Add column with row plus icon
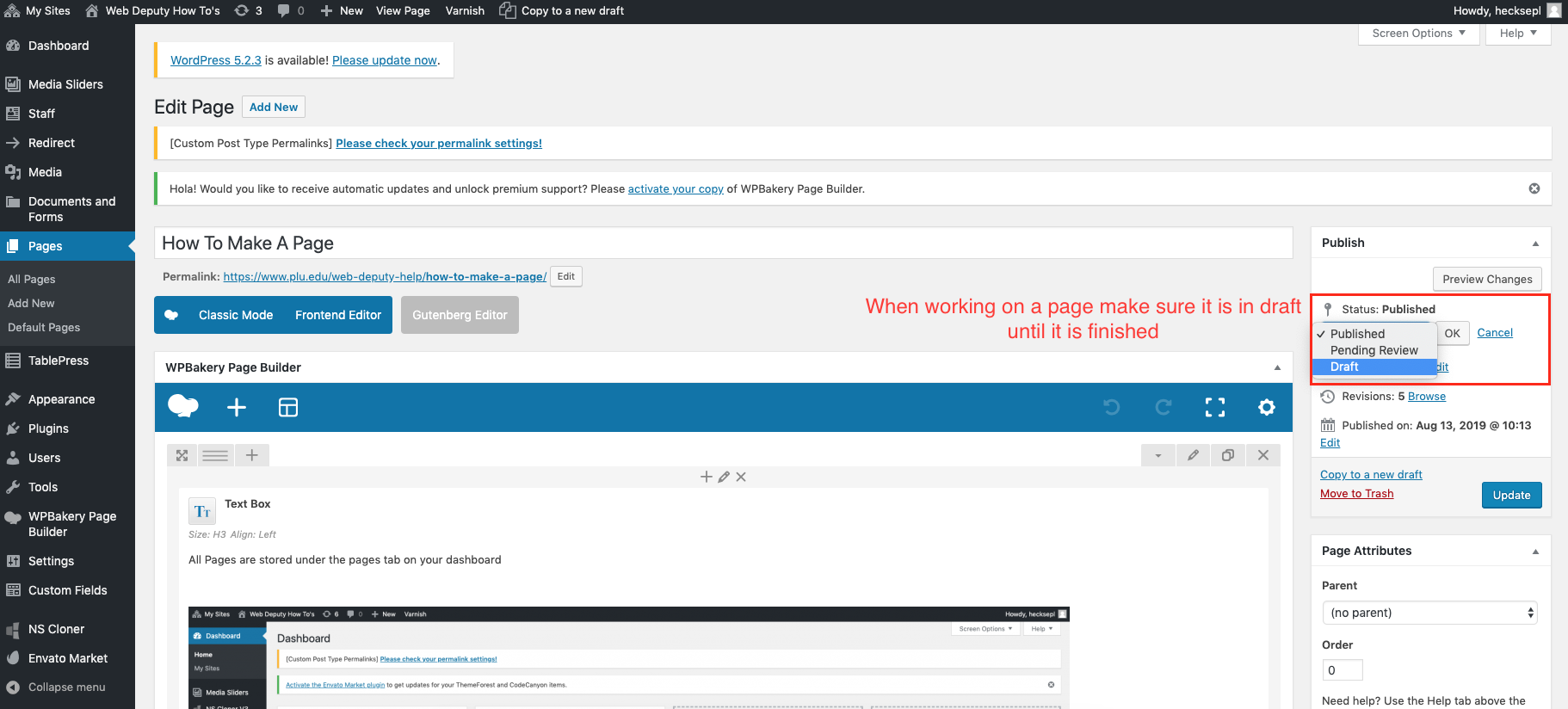This screenshot has width=1568, height=709. [x=252, y=455]
